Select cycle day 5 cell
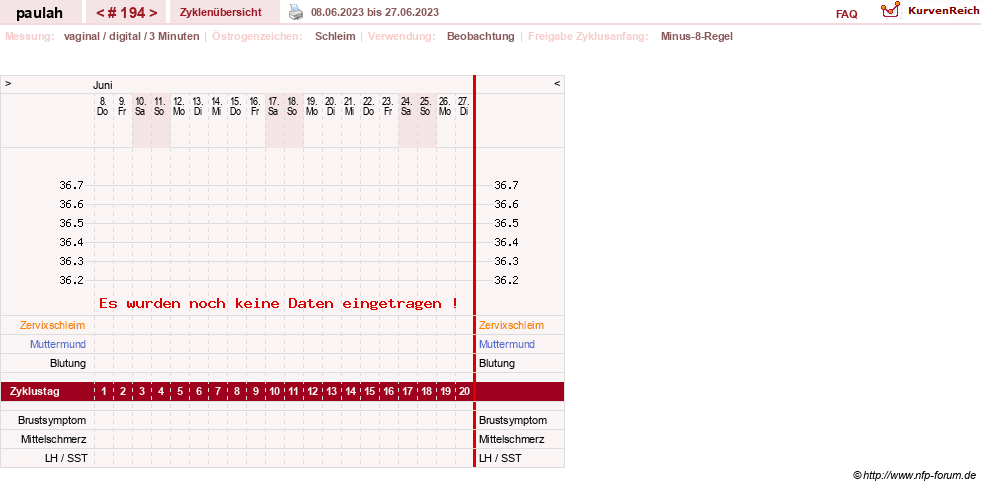Image resolution: width=981 pixels, height=487 pixels. pyautogui.click(x=180, y=392)
